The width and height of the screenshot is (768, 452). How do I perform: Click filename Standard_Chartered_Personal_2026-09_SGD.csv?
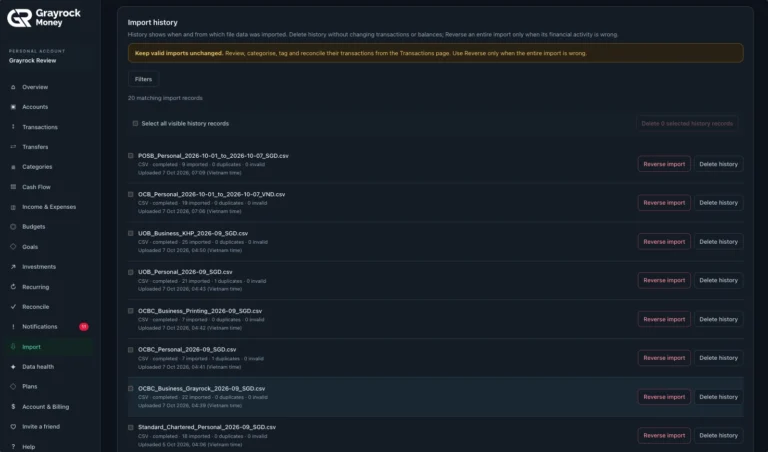point(207,427)
